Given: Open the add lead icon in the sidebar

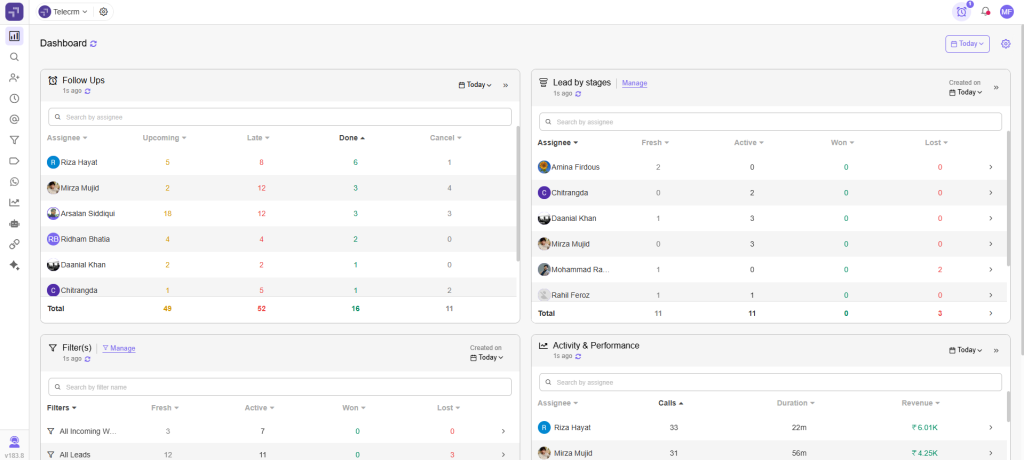Looking at the screenshot, I should click(14, 78).
